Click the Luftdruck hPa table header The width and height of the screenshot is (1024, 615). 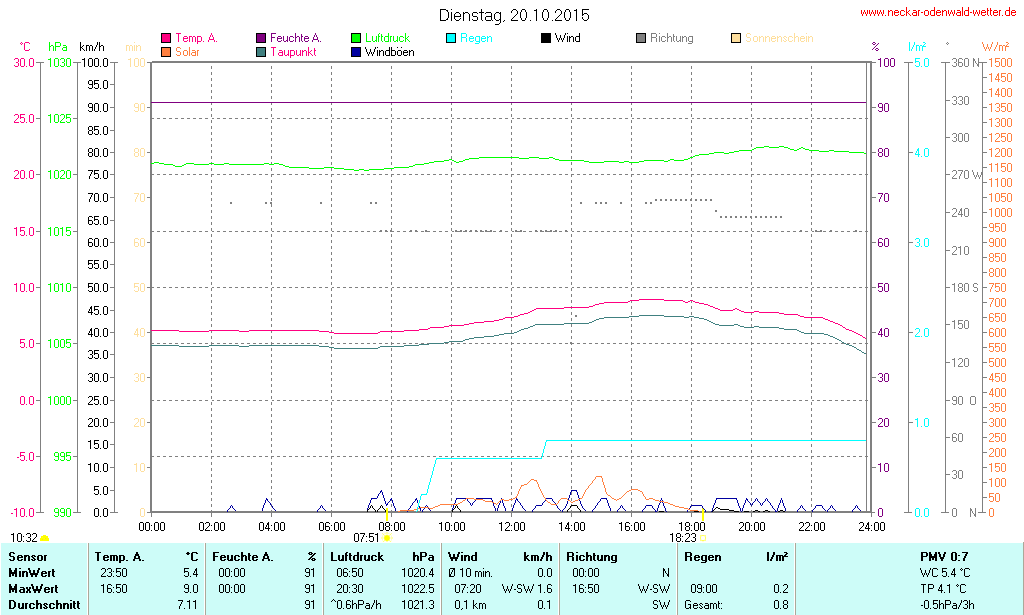383,556
